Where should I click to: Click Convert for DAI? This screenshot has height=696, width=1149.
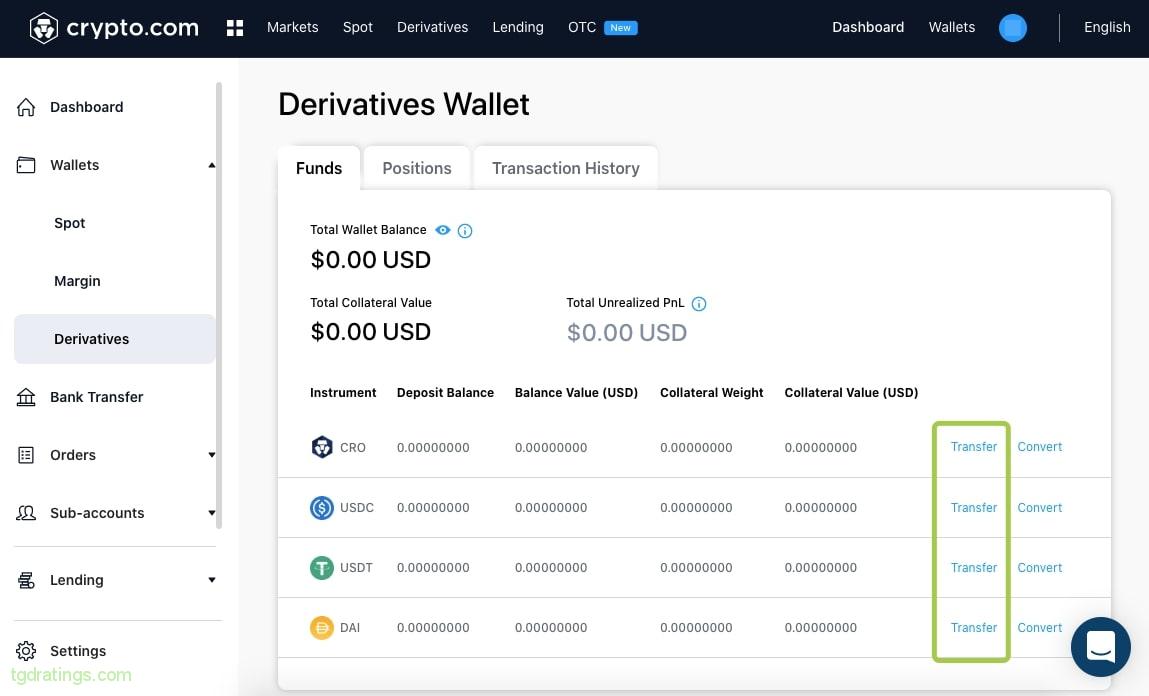coord(1039,627)
